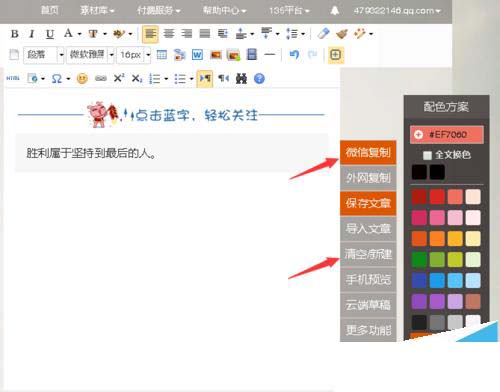Click the 保存文章 button
This screenshot has width=500, height=392.
pos(368,203)
